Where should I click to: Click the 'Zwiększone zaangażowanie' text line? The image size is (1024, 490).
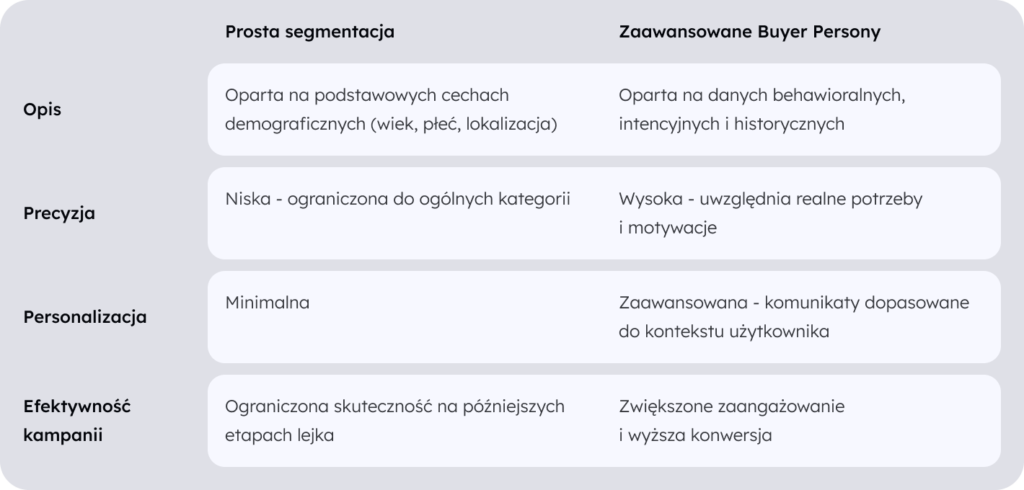732,406
